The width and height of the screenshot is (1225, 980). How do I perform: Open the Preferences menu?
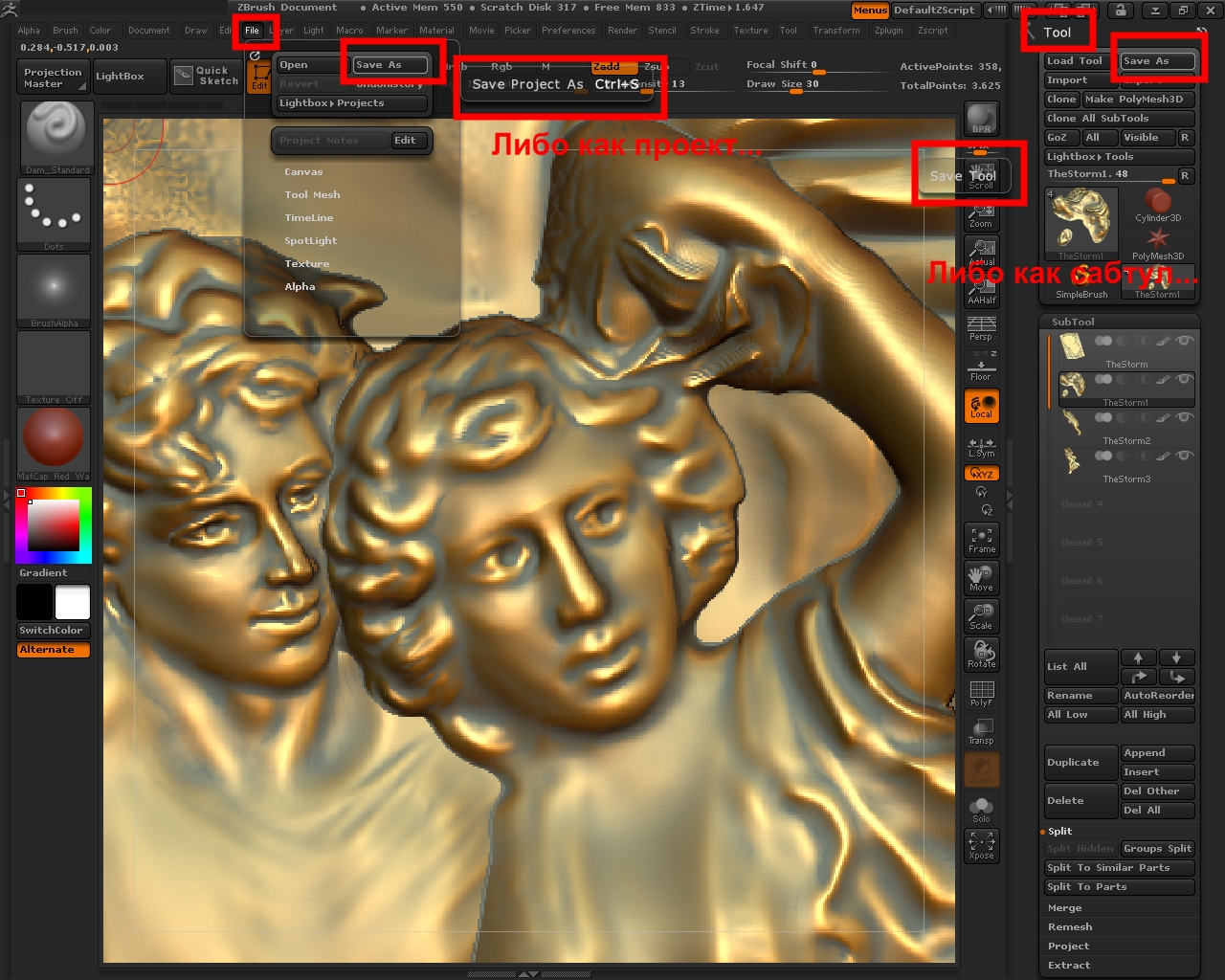click(568, 31)
